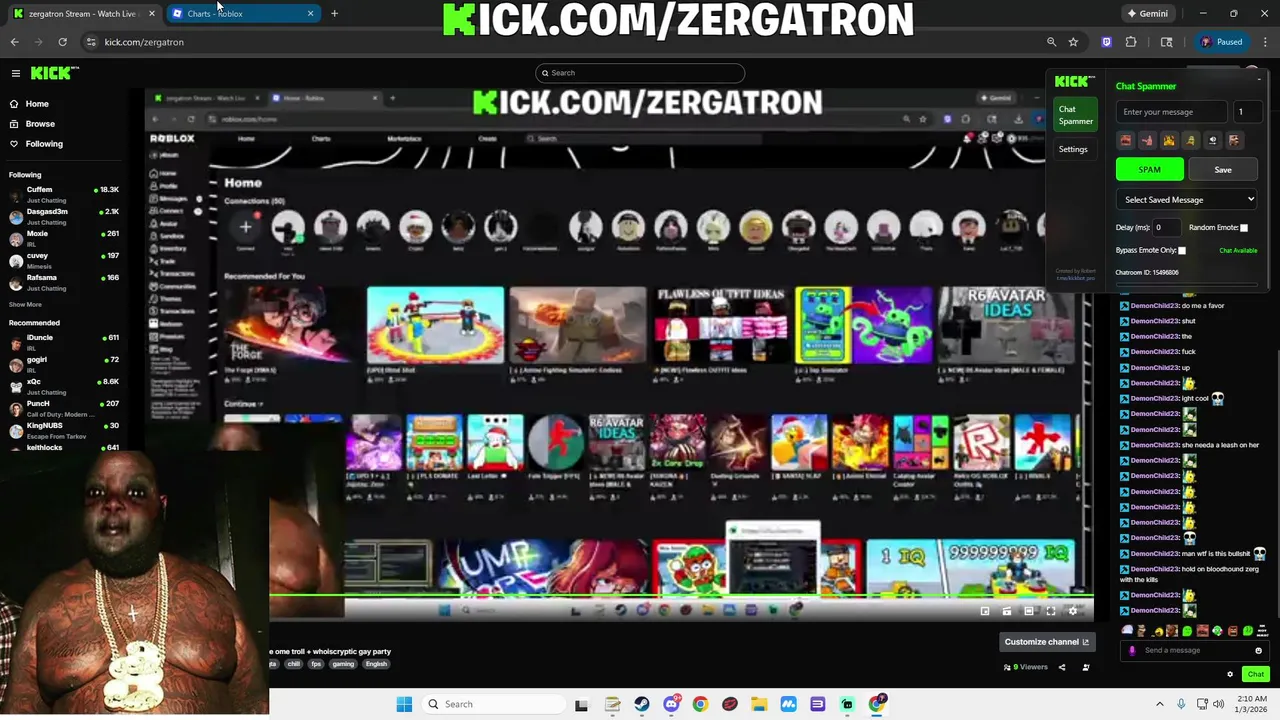The height and width of the screenshot is (720, 1280).
Task: Expand Following list with Show More
Action: (x=25, y=304)
